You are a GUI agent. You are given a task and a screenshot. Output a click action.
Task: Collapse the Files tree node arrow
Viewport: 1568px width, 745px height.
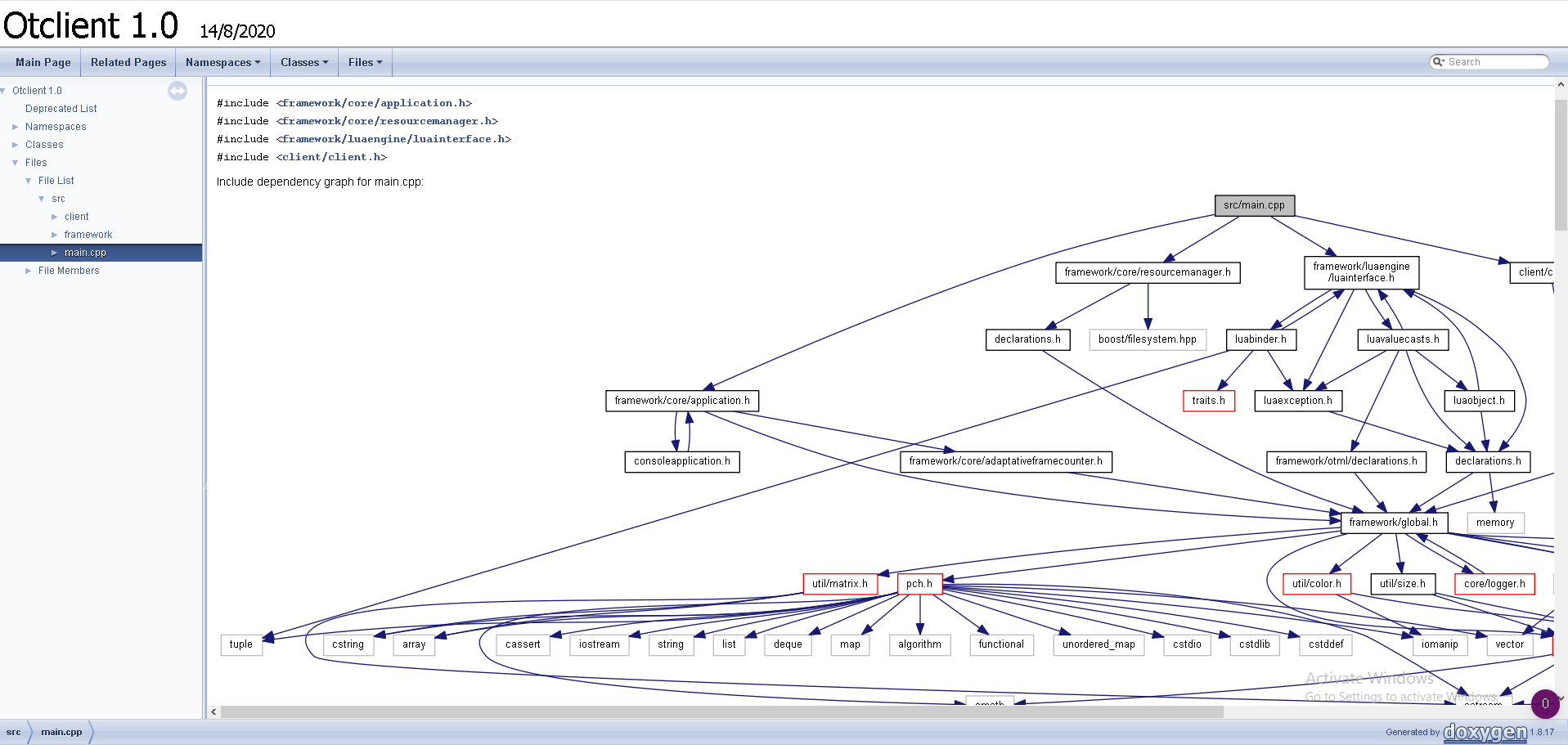(15, 163)
